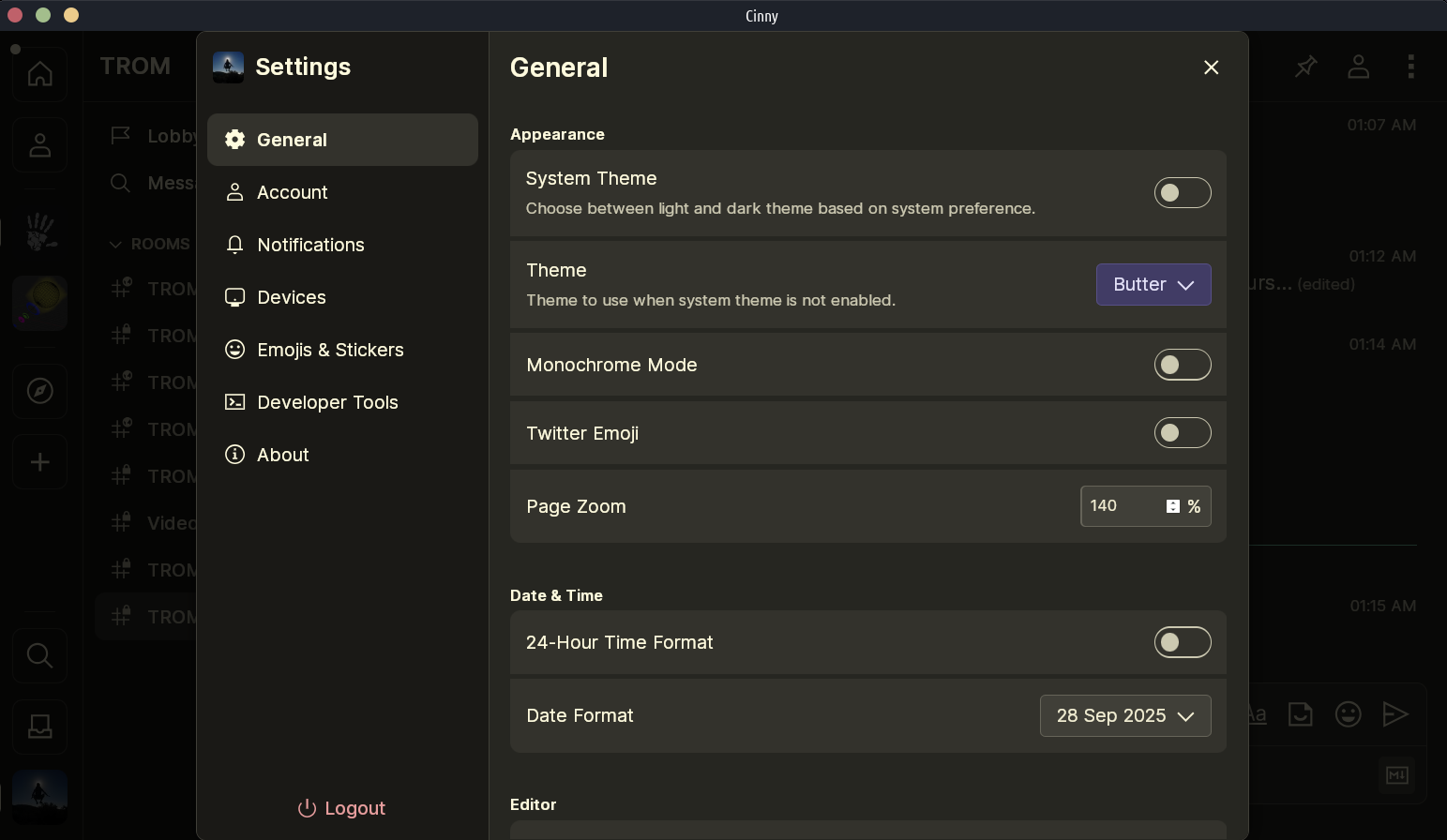Click the plus icon to add space

coord(39,462)
